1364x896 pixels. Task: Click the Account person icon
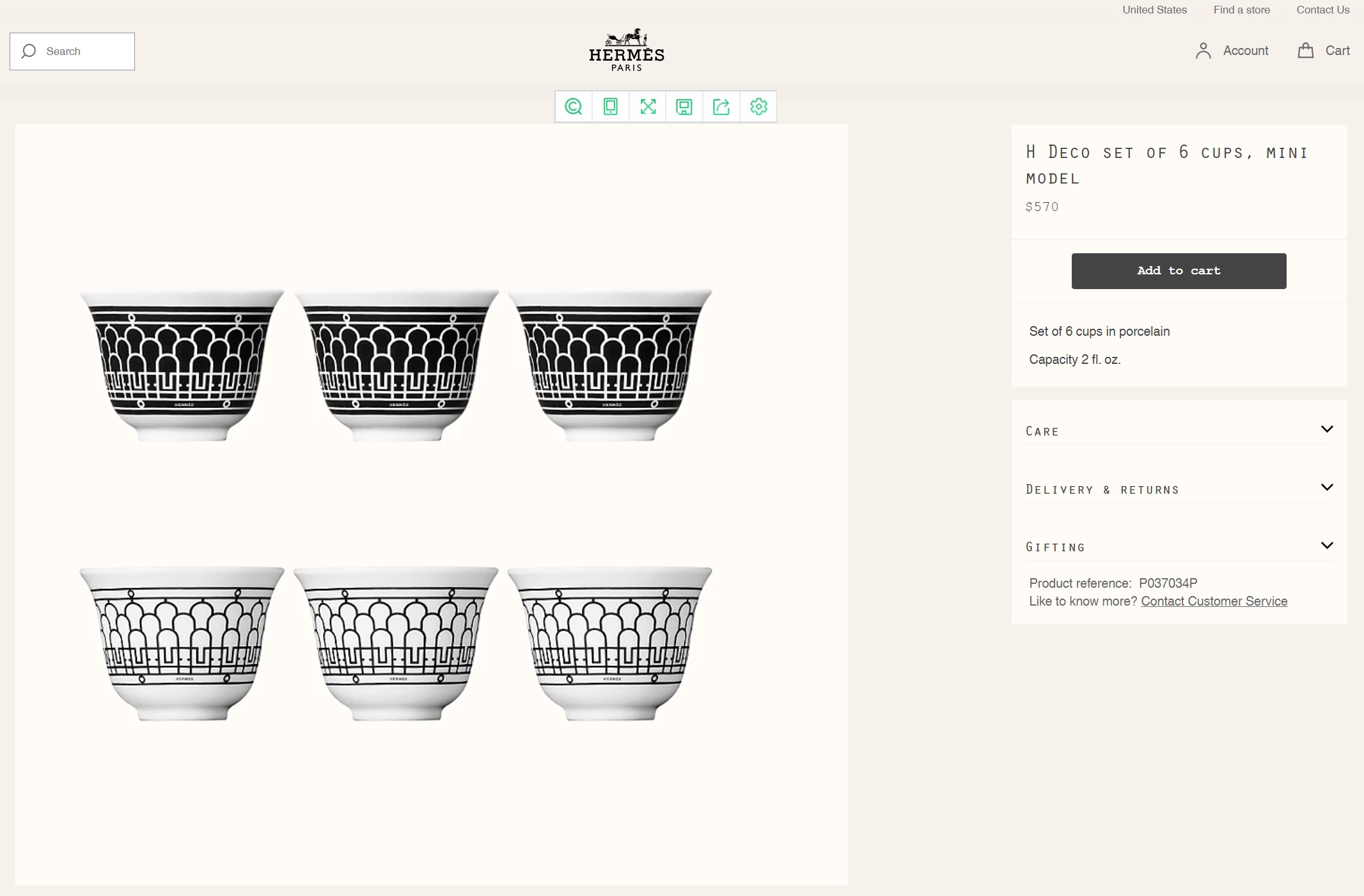tap(1203, 51)
